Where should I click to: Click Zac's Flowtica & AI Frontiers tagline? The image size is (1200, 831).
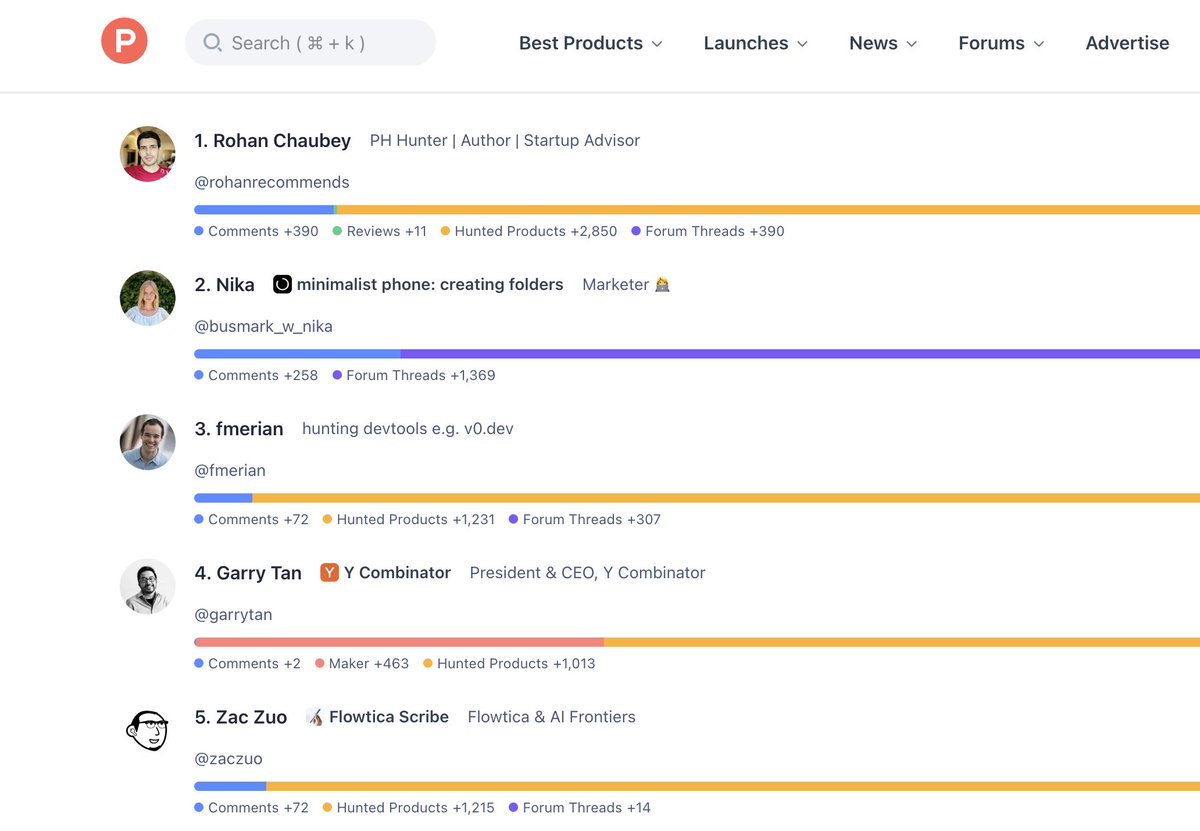click(552, 717)
